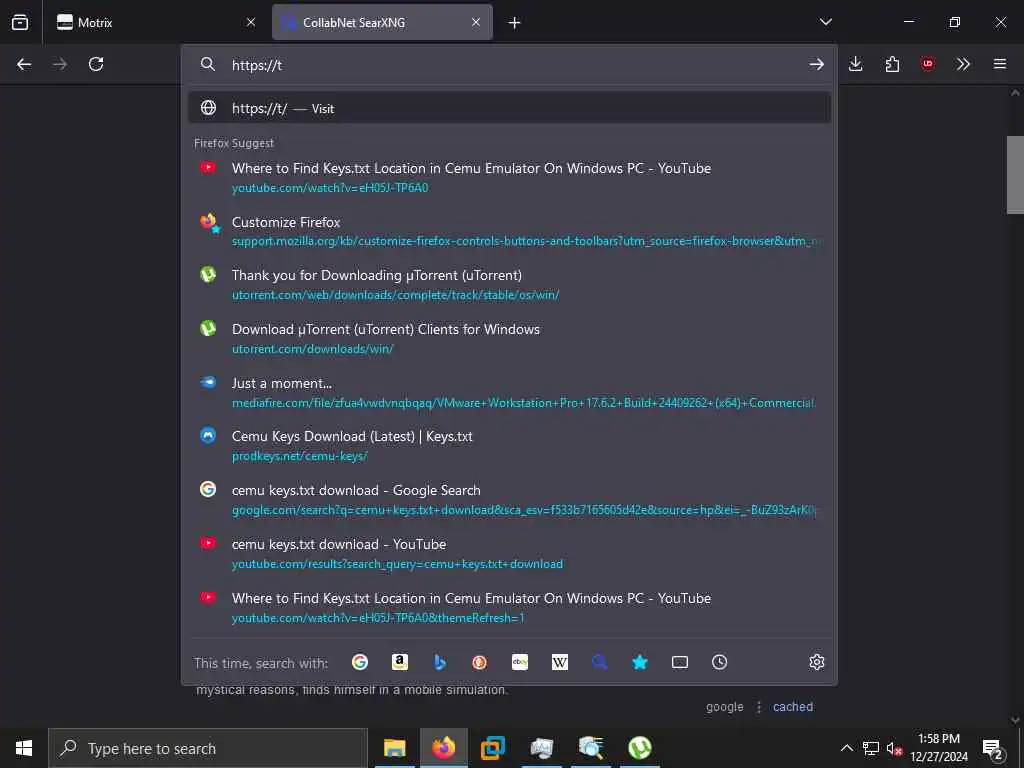Viewport: 1024px width, 768px height.
Task: Open the Downloads toolbar button
Action: (856, 64)
